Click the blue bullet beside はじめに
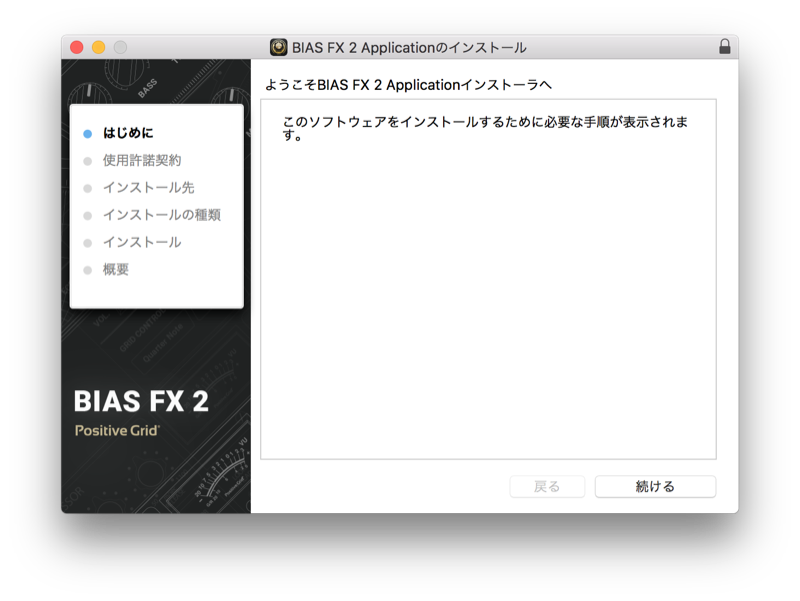Screen dimensions: 800x601 [x=88, y=134]
